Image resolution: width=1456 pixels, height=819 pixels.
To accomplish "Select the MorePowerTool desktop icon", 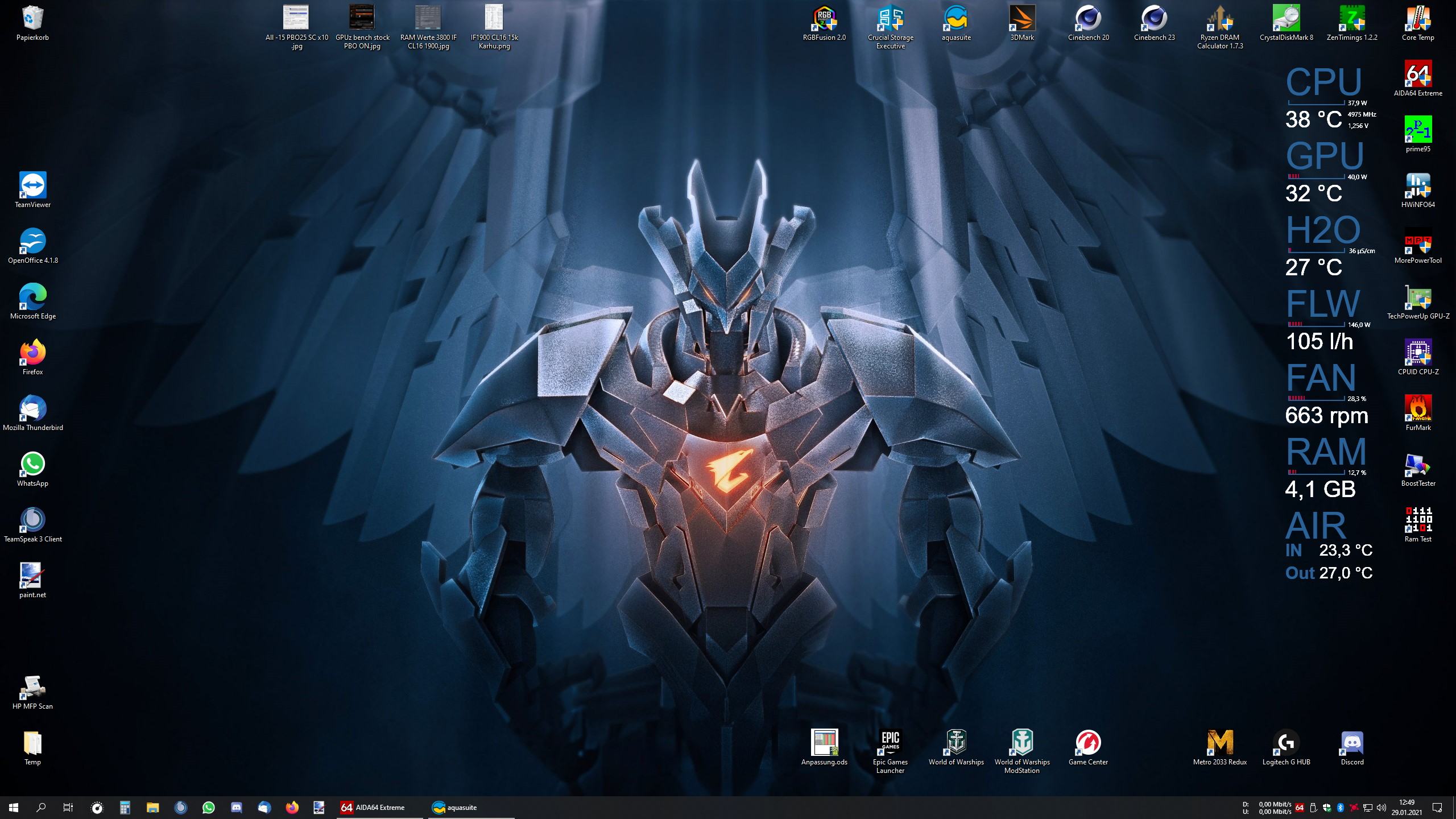I will click(x=1418, y=246).
